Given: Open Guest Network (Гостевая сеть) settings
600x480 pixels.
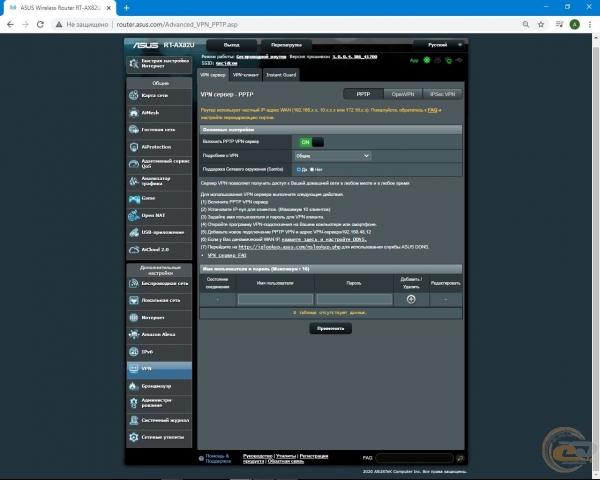Looking at the screenshot, I should tap(159, 130).
